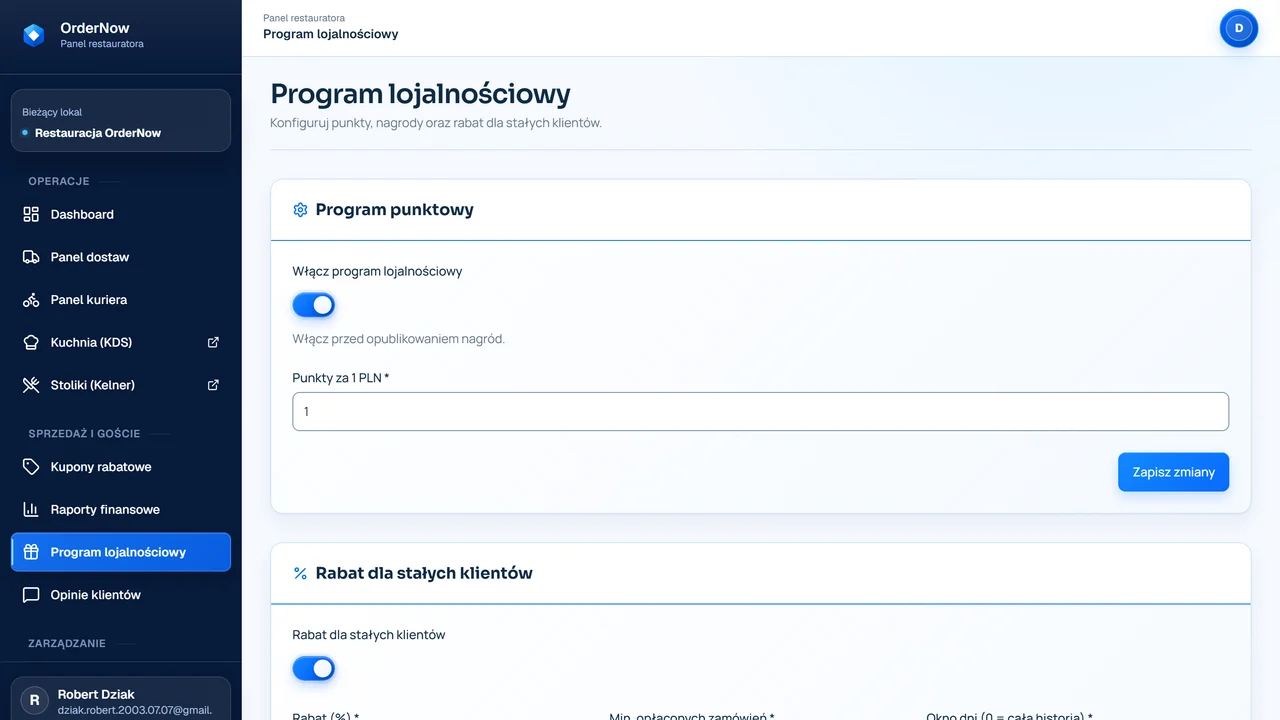Open Panel kuriera page
Screen dimensions: 1280x720
tap(121, 300)
